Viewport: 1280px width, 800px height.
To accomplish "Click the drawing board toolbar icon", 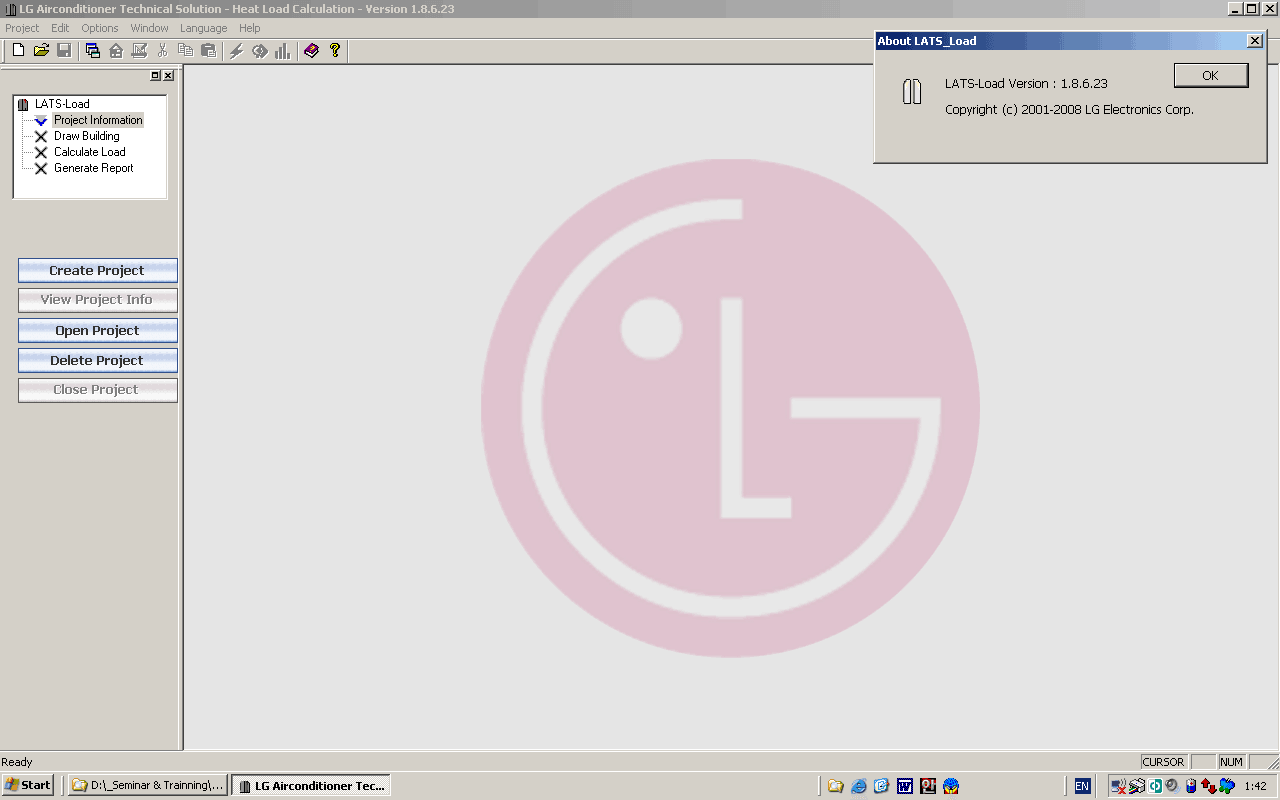I will coord(139,51).
